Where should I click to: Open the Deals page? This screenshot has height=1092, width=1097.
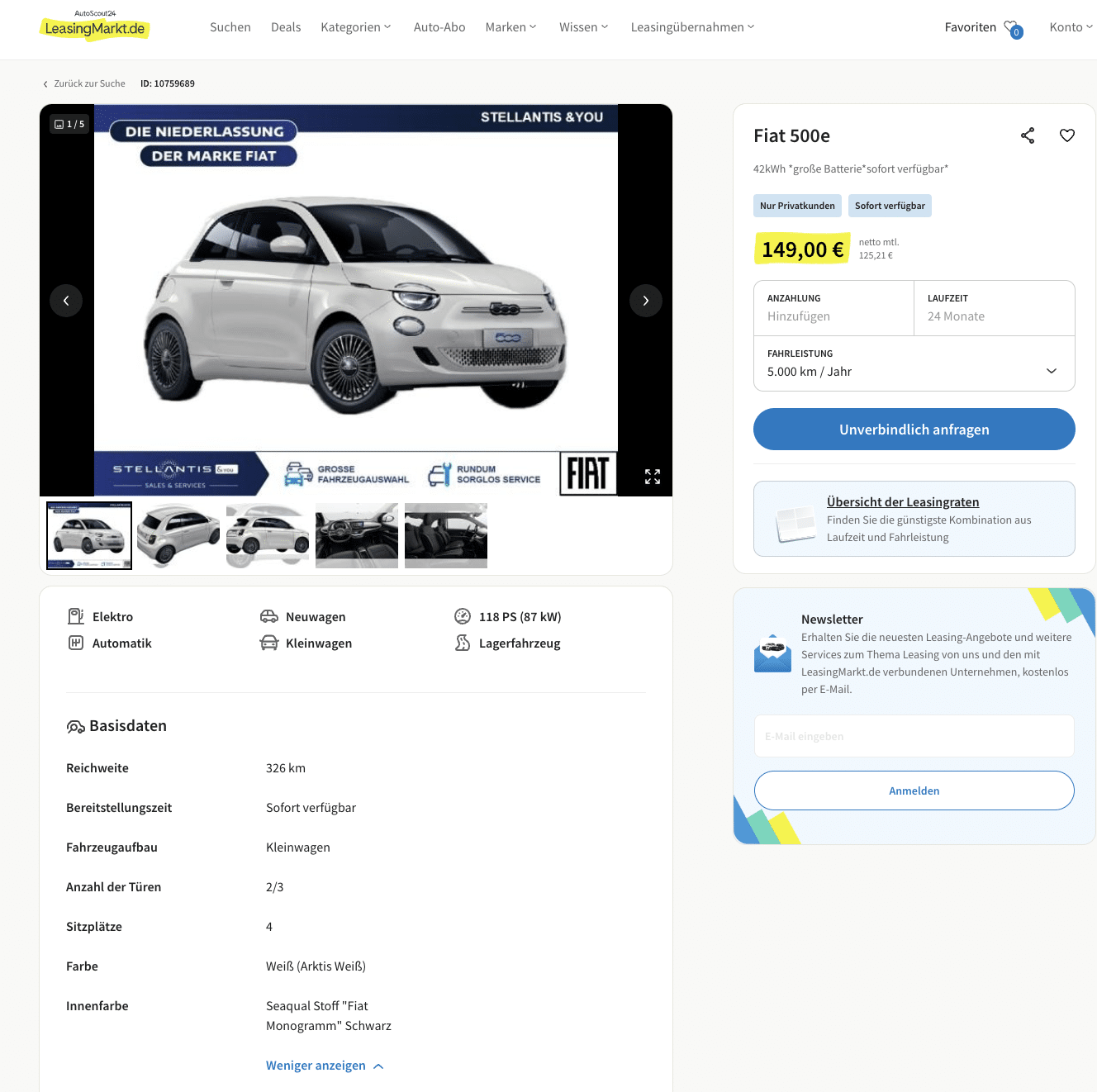(286, 27)
